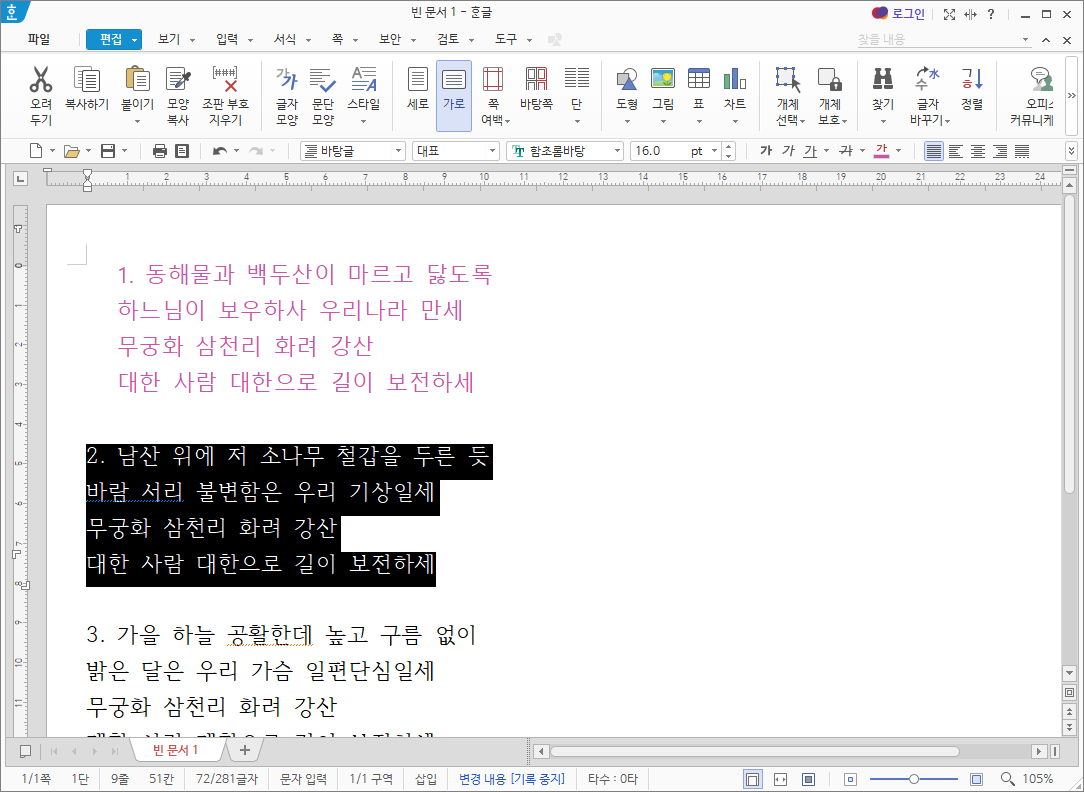Click the 개체 보호 object protect icon
This screenshot has height=792, width=1084.
[x=830, y=79]
